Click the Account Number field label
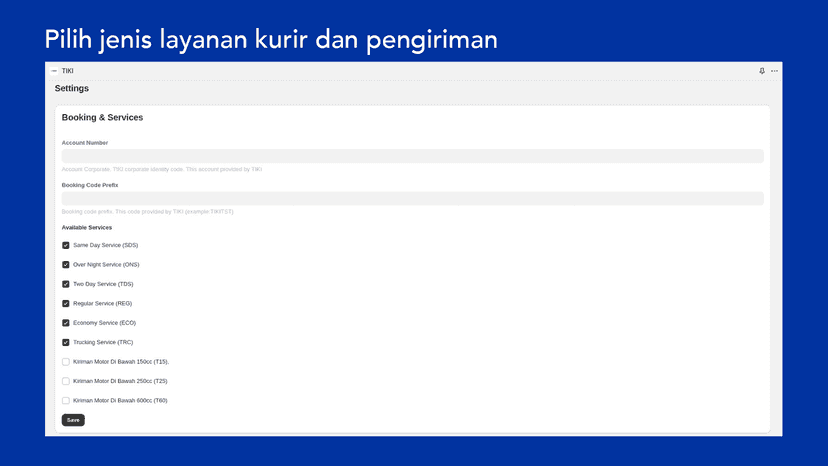Image resolution: width=828 pixels, height=466 pixels. pos(84,143)
